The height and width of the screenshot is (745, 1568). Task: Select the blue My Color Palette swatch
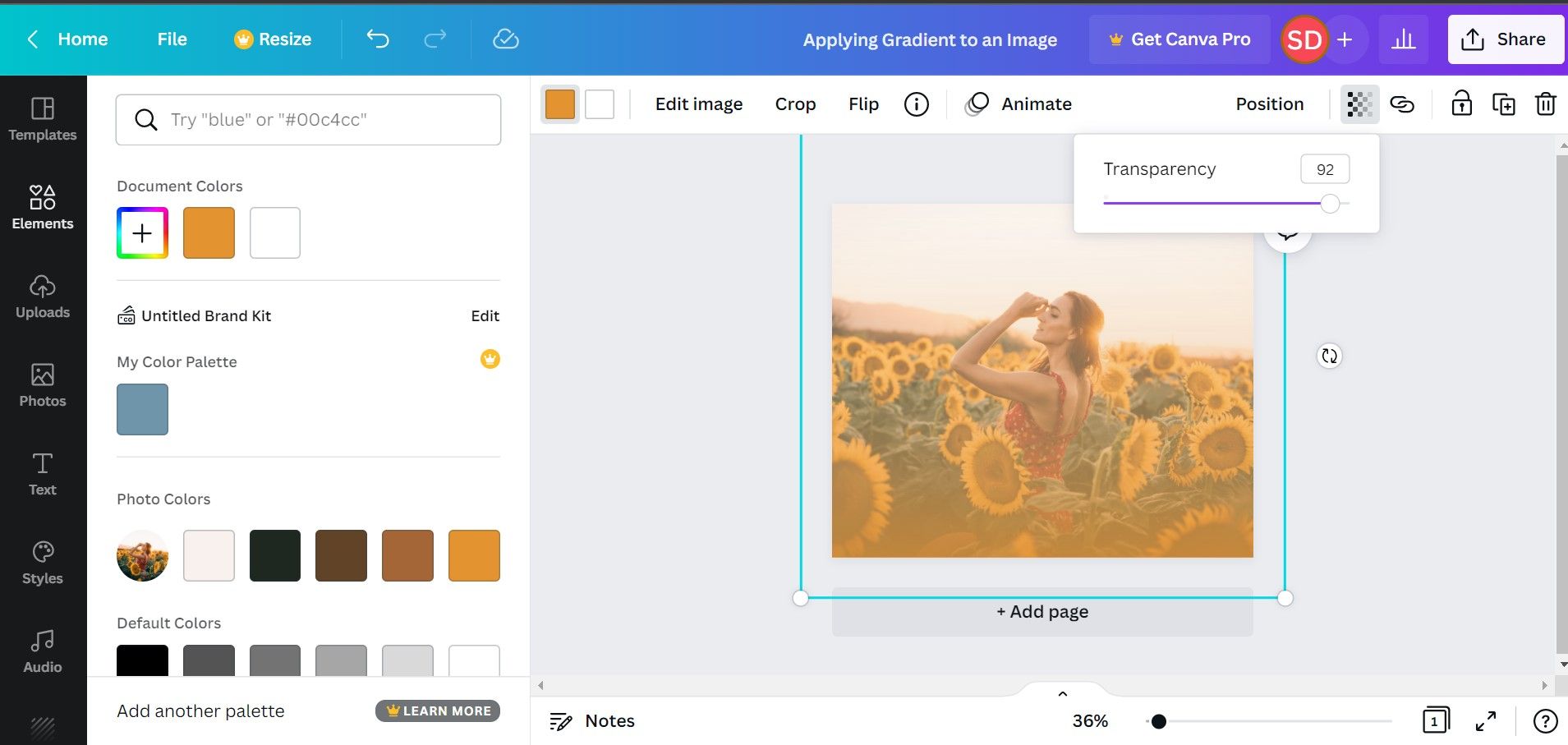(142, 409)
